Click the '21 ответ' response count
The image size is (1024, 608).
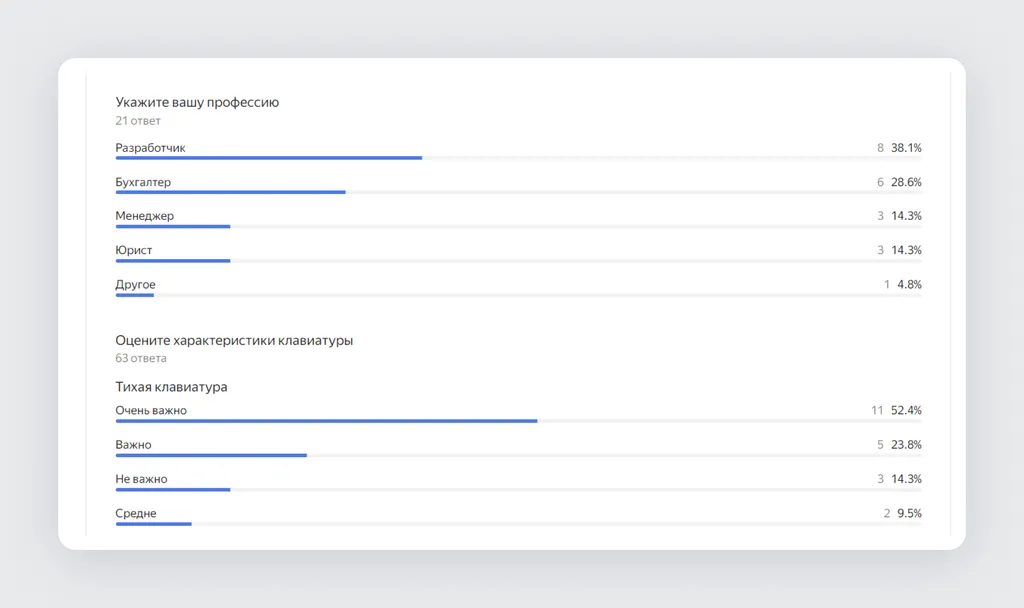coord(138,121)
